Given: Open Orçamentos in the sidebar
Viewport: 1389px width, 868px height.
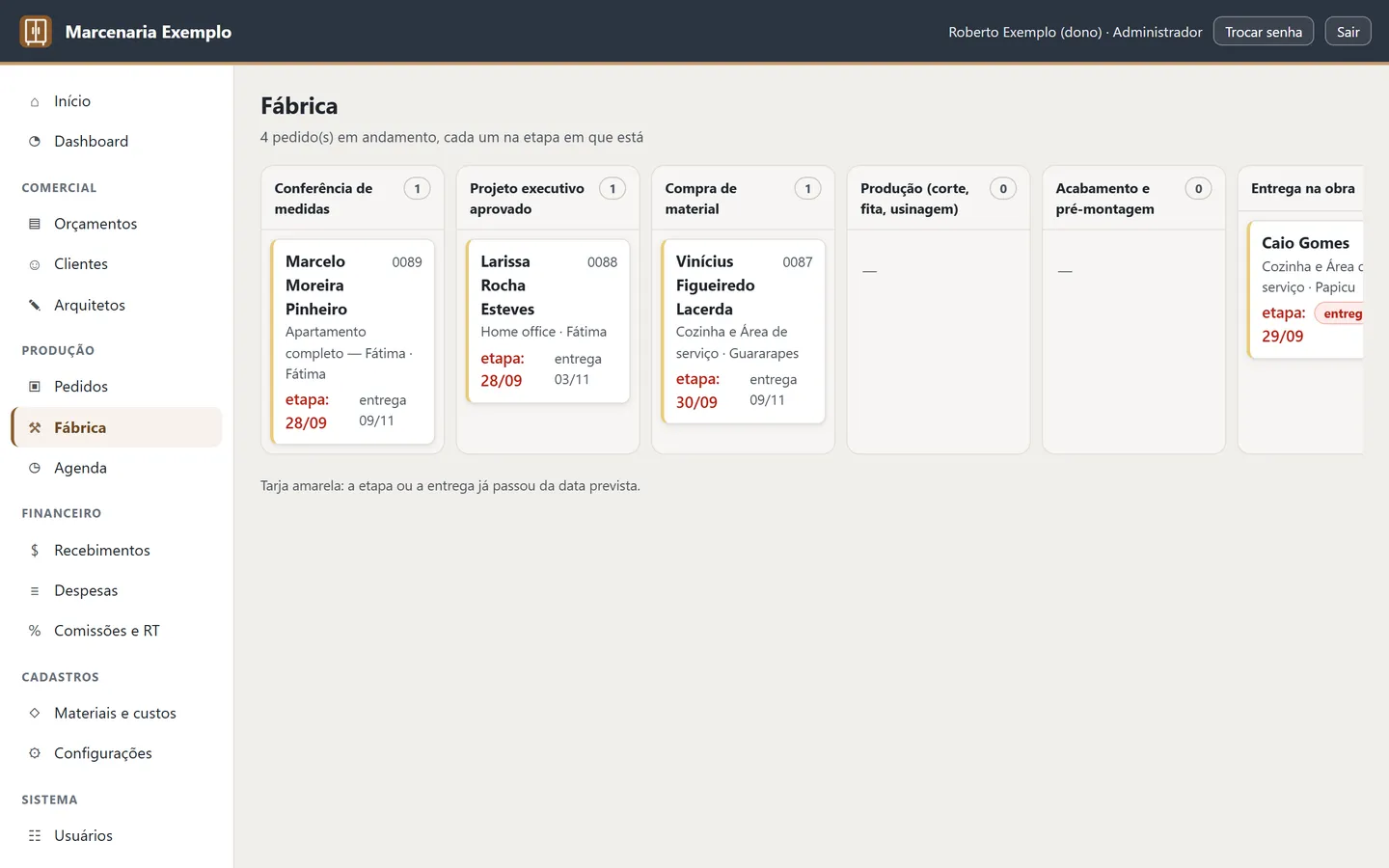Looking at the screenshot, I should [x=117, y=224].
